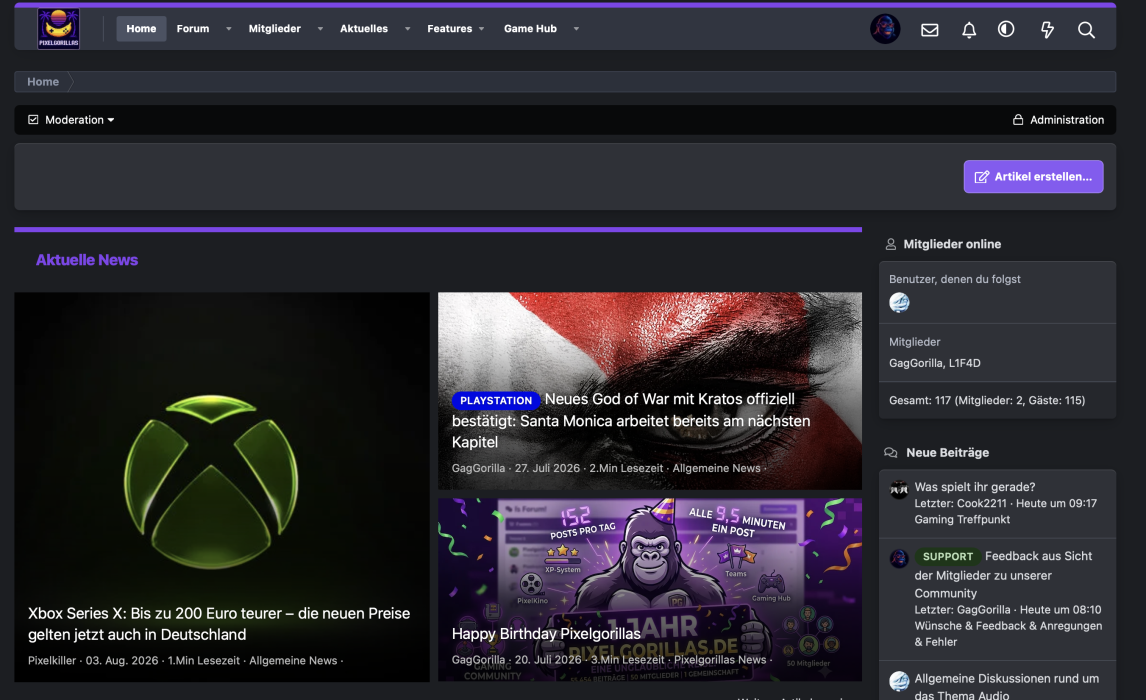Open the Neues God of War article title
The width and height of the screenshot is (1146, 700).
[631, 421]
